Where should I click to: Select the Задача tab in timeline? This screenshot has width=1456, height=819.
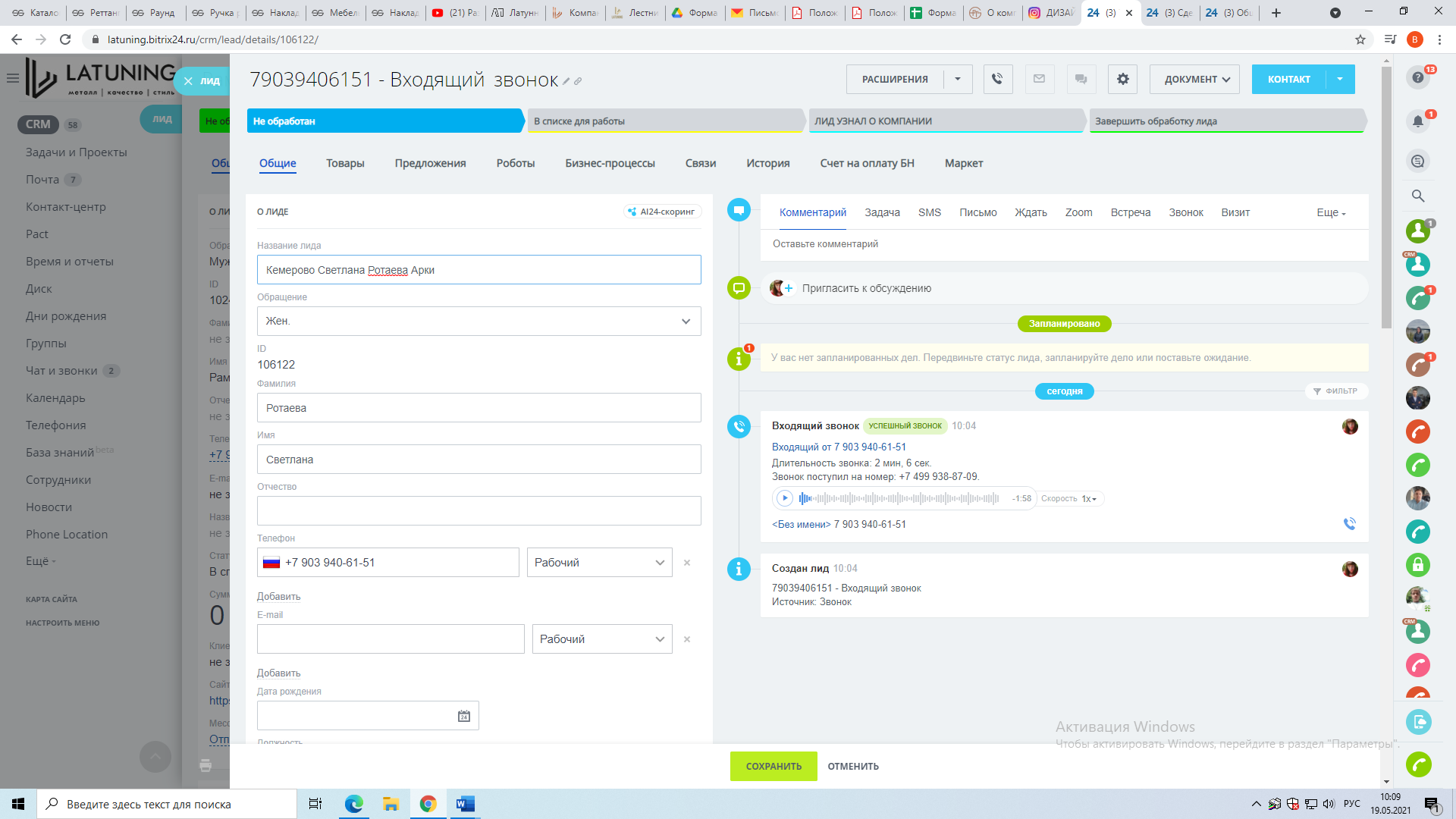pos(882,213)
